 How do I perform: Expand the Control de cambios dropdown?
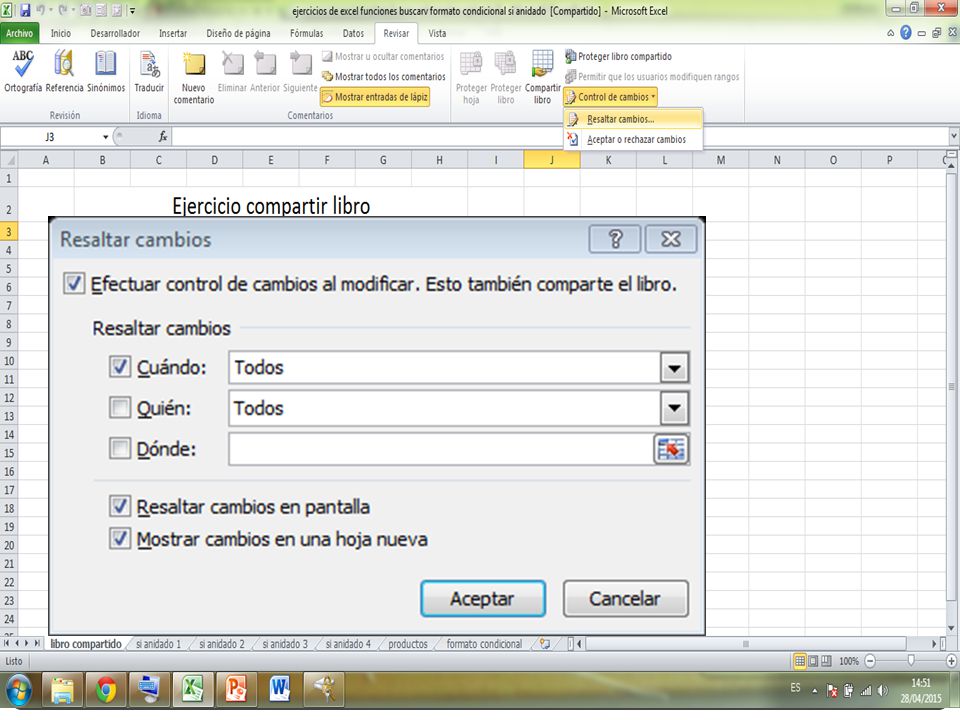(x=610, y=97)
